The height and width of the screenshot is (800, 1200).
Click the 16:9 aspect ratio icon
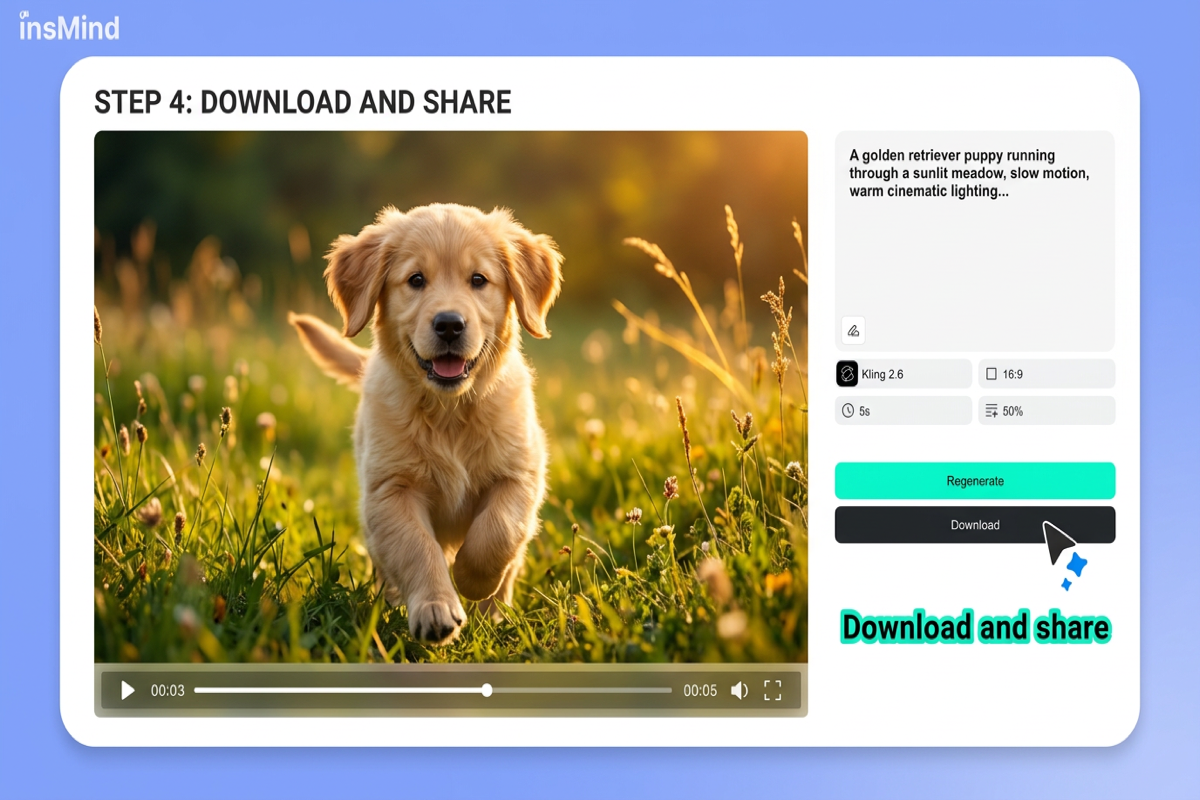tap(992, 373)
